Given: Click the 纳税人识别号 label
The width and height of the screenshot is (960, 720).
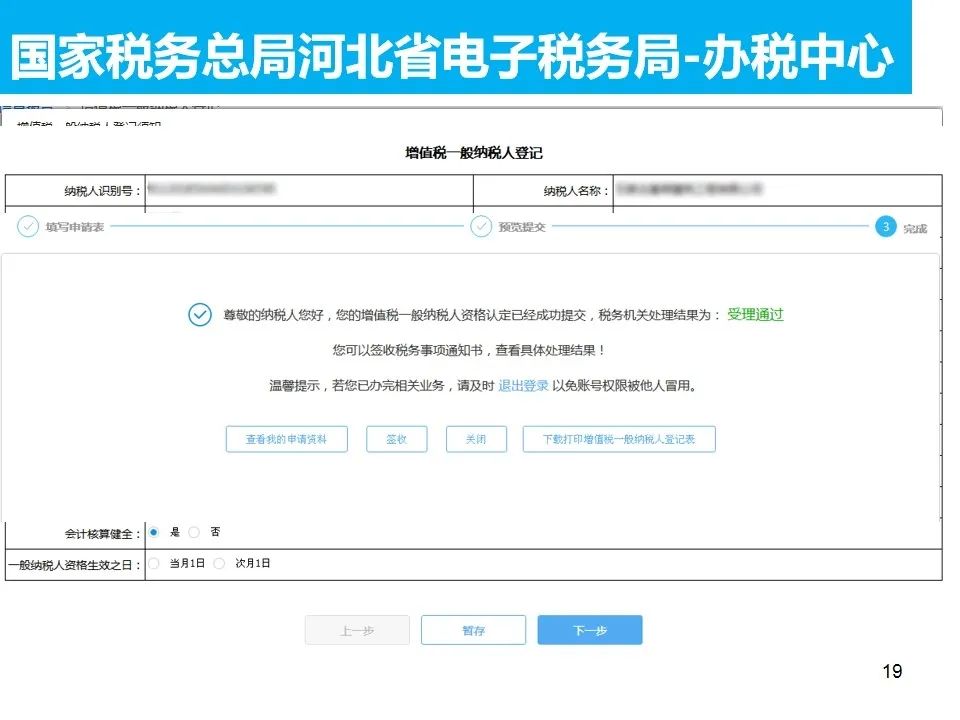Looking at the screenshot, I should tap(103, 191).
